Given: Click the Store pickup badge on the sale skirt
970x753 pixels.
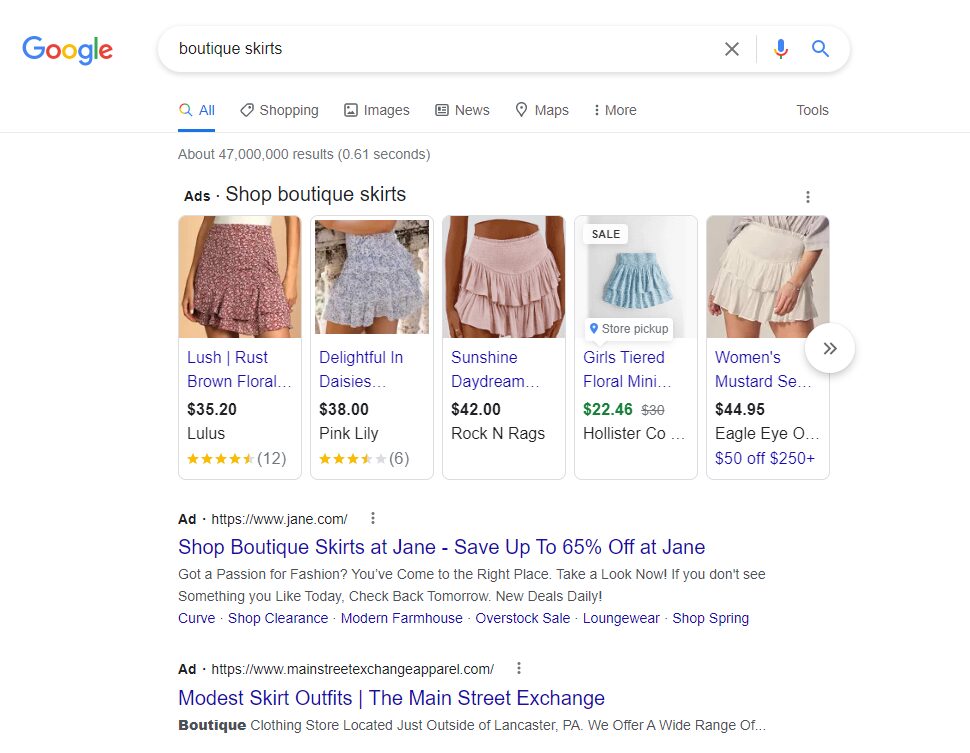Looking at the screenshot, I should click(x=628, y=328).
